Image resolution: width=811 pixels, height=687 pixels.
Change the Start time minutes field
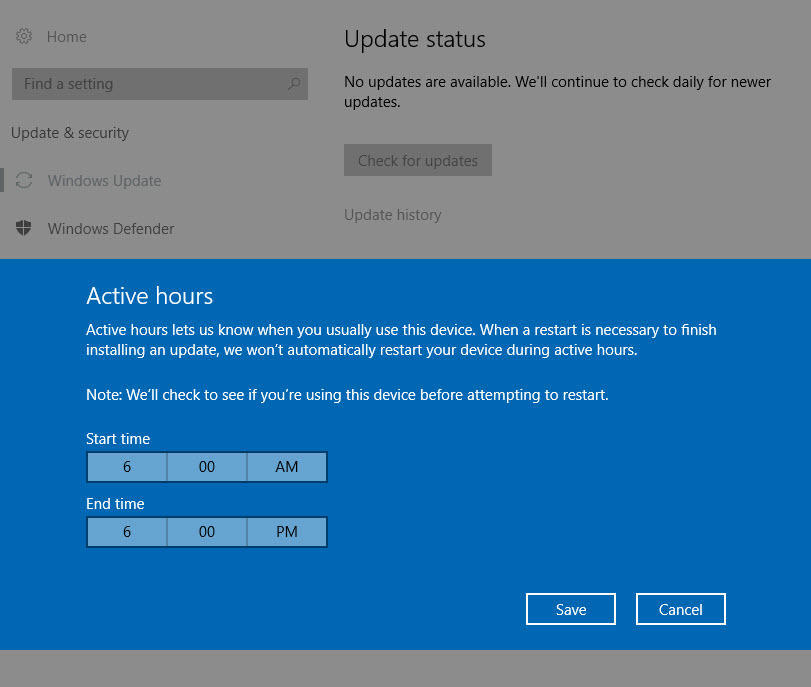click(207, 467)
